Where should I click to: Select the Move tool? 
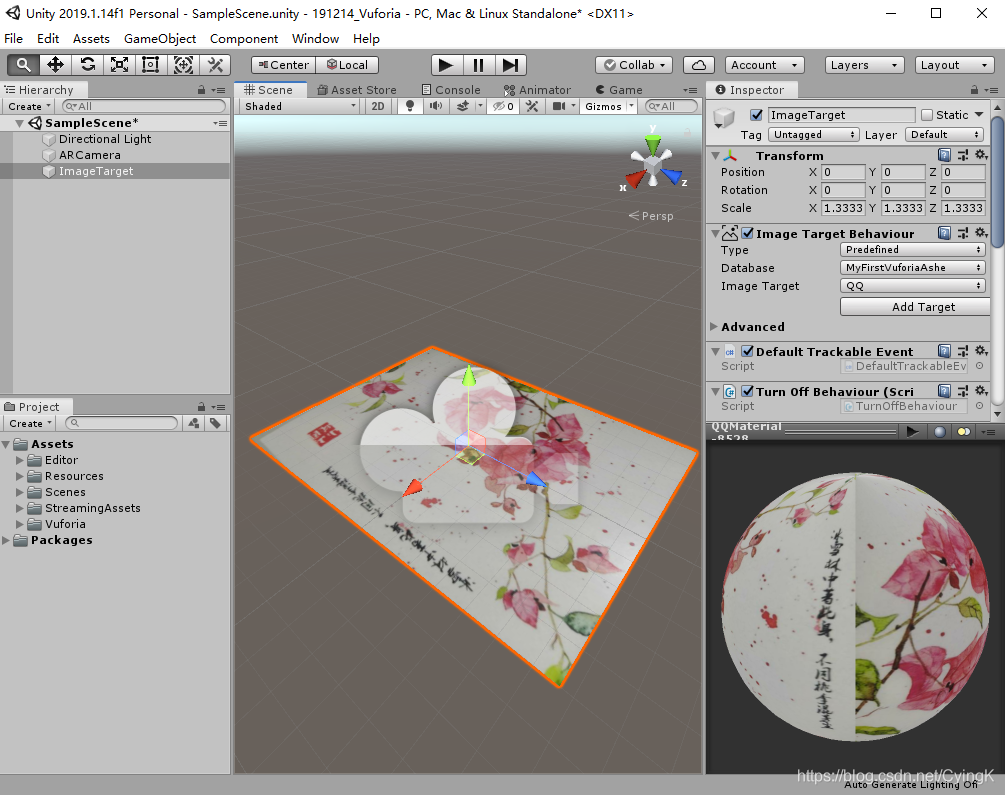[x=55, y=65]
